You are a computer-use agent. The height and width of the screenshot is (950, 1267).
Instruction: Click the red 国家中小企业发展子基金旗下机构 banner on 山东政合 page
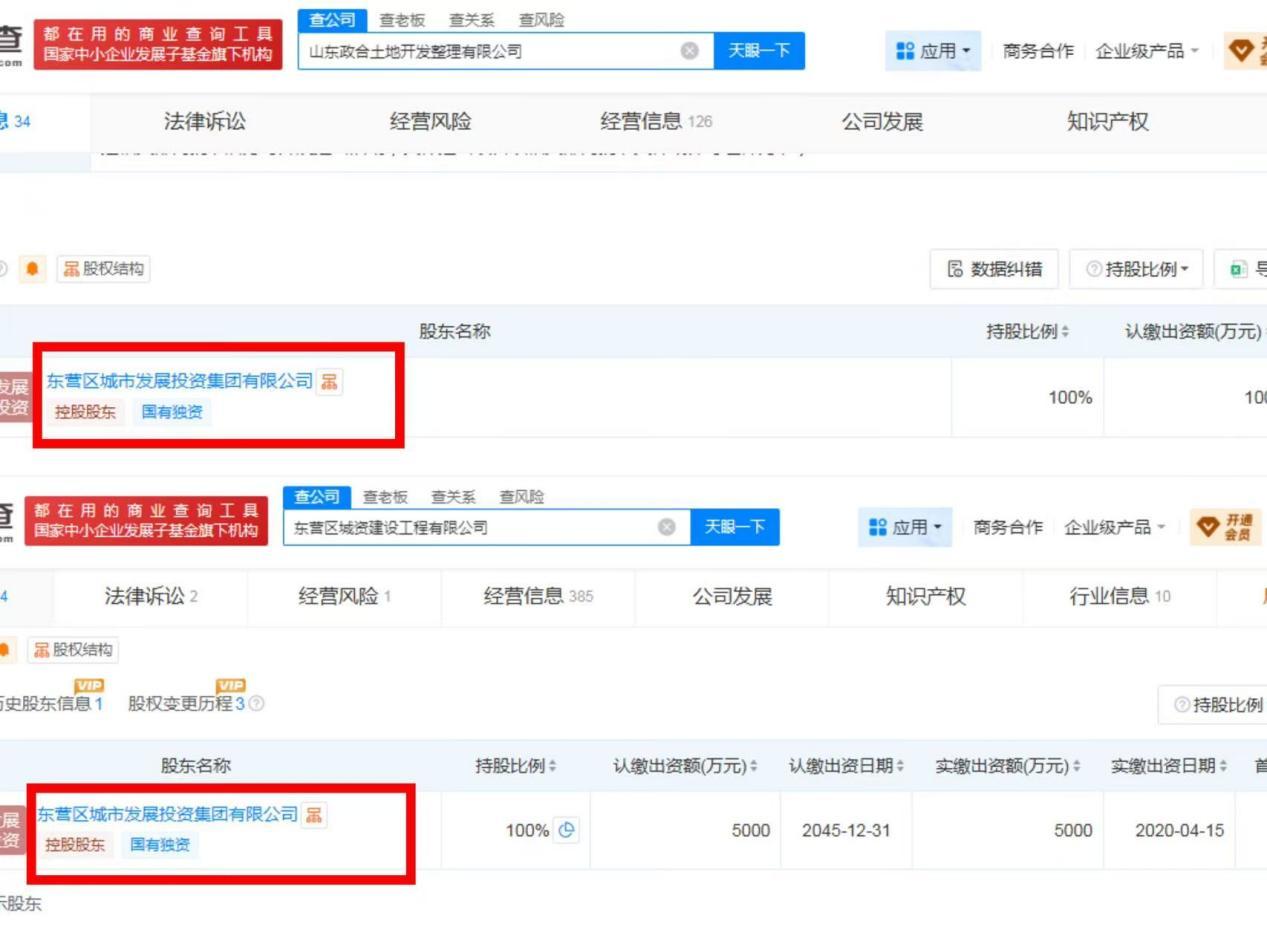tap(158, 45)
